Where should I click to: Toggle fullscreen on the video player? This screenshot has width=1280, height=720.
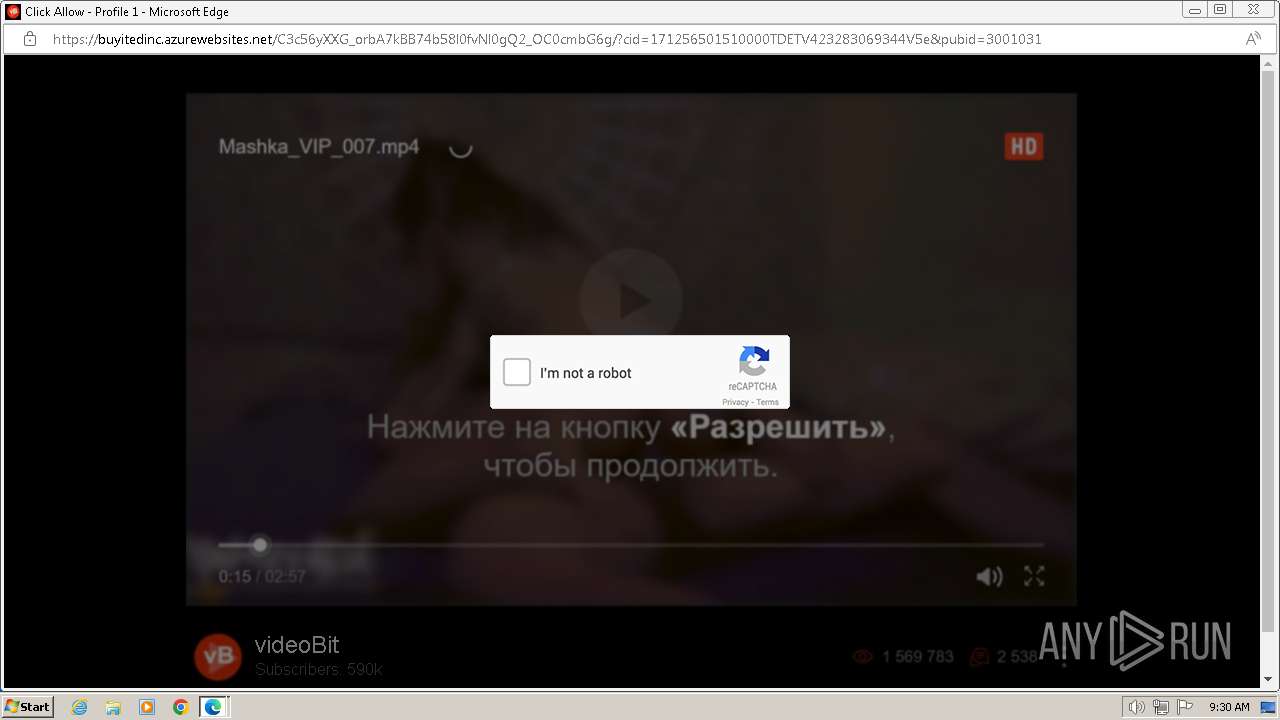(x=1034, y=576)
